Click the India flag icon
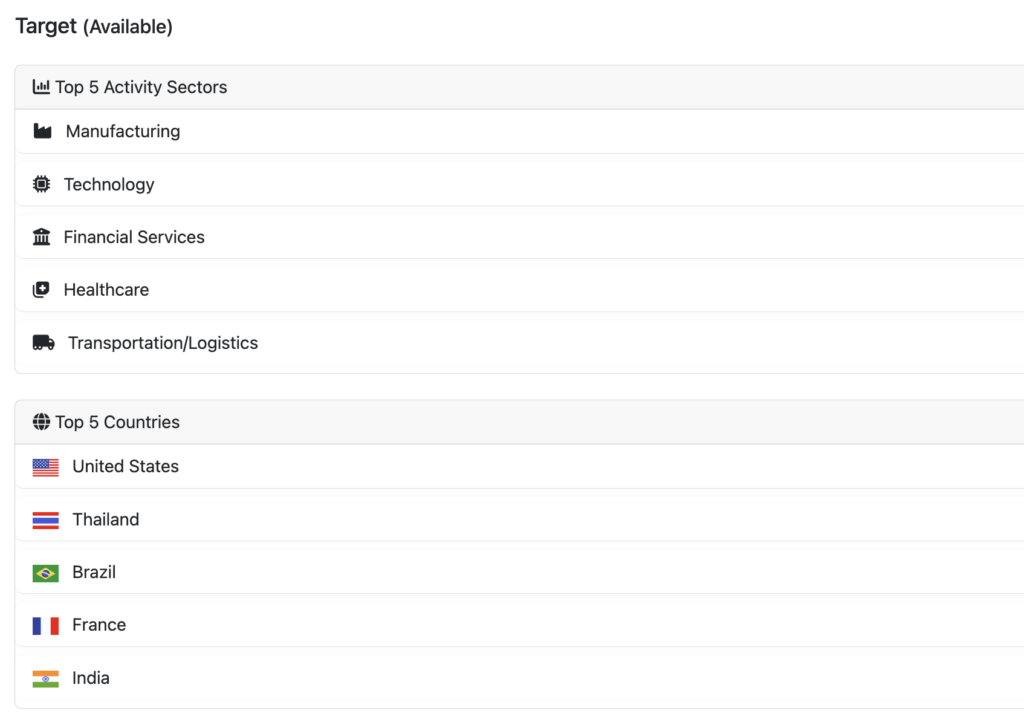Image resolution: width=1024 pixels, height=722 pixels. click(x=45, y=679)
